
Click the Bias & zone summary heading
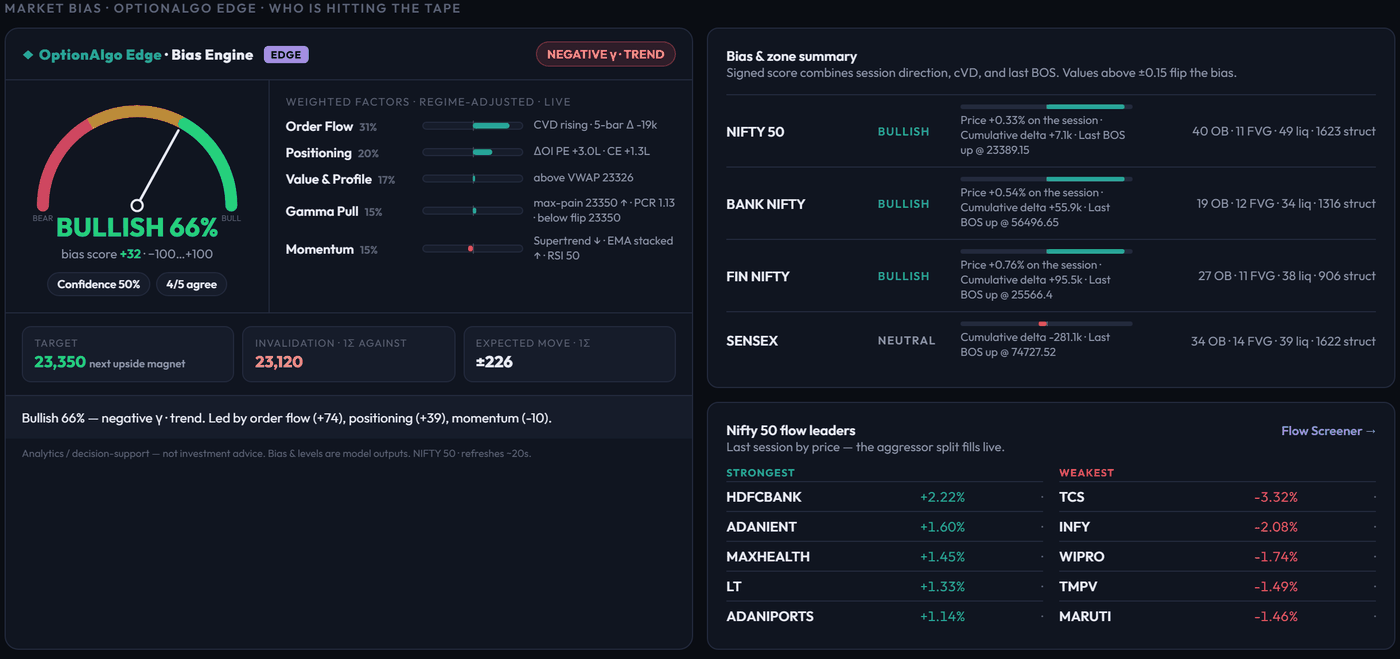791,56
